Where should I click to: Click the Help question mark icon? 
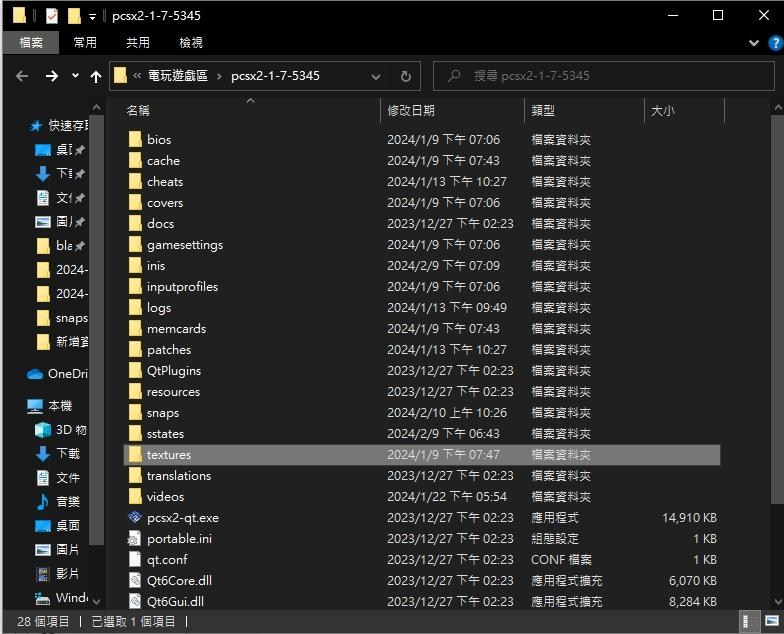774,43
